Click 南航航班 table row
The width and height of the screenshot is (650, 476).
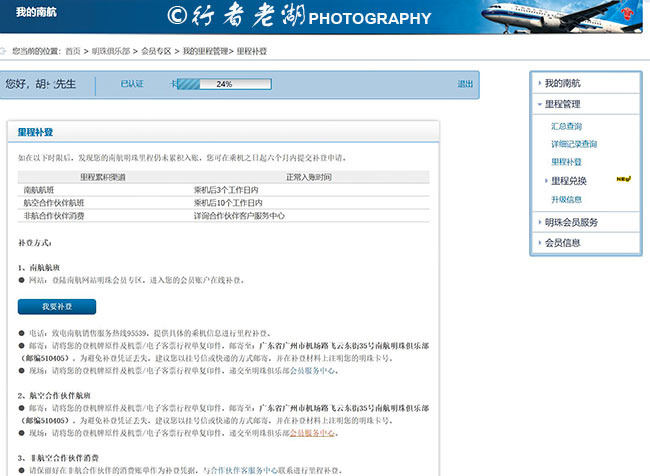[223, 190]
